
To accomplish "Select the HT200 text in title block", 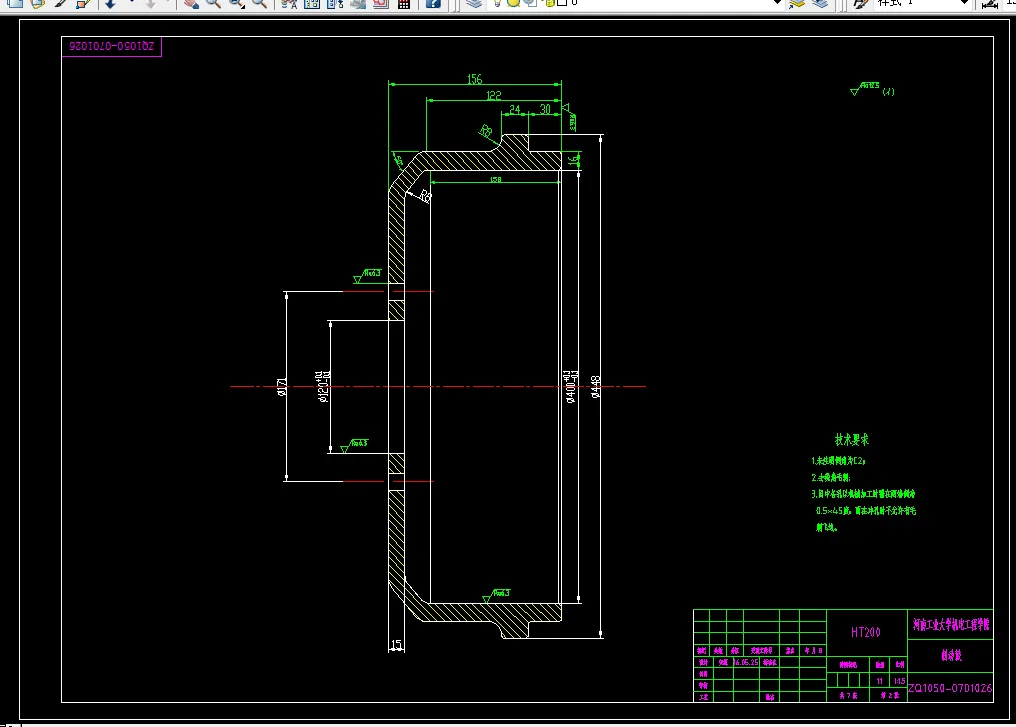I will click(865, 632).
